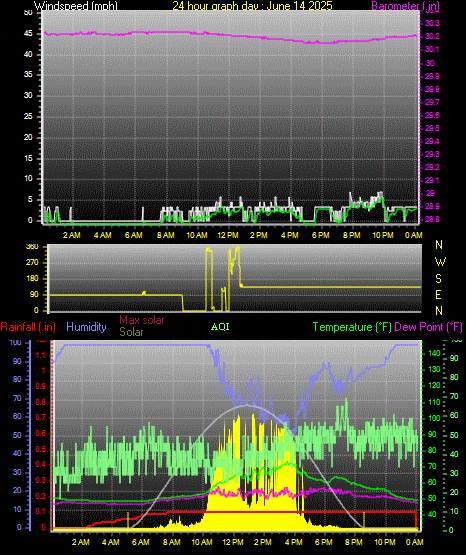
Task: Click the Solar legend label
Action: click(x=131, y=332)
